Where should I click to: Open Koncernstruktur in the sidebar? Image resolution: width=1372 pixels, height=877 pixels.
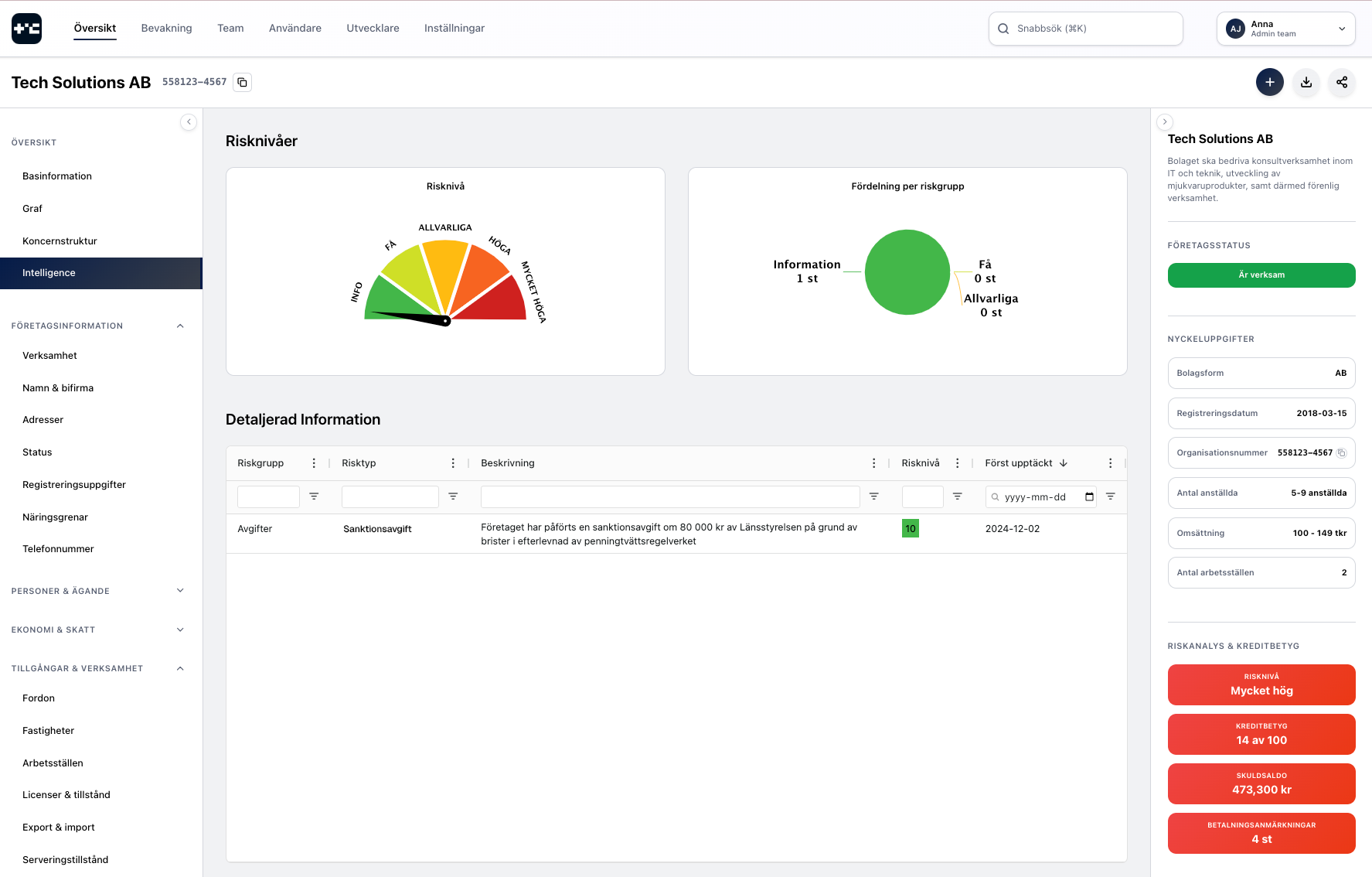[x=60, y=241]
